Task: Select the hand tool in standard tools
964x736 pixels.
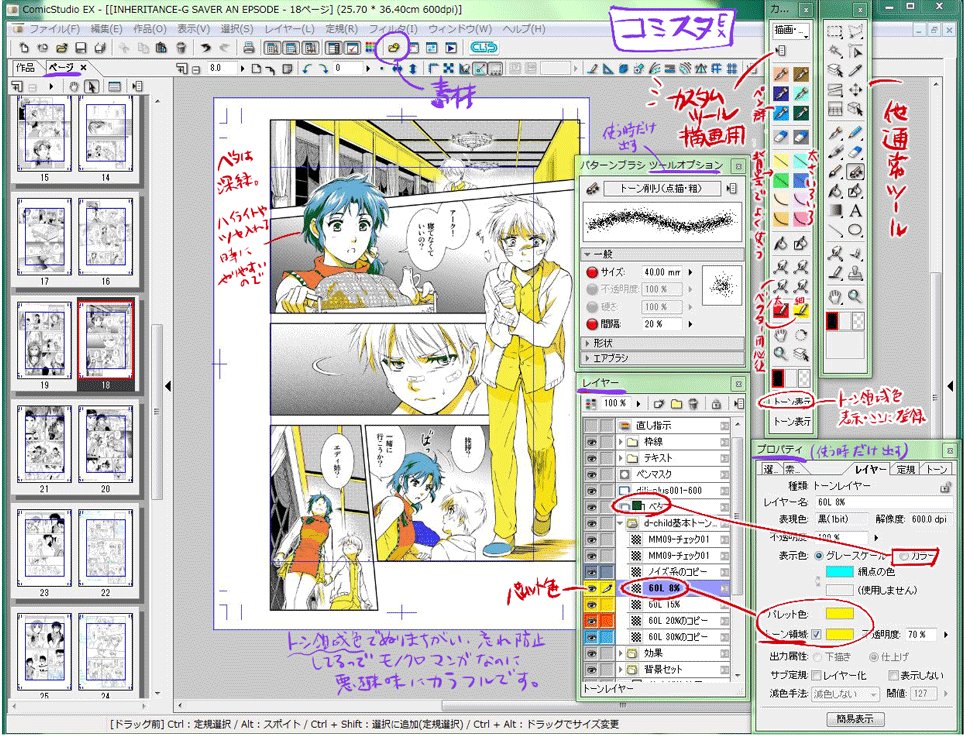Action: pos(835,296)
